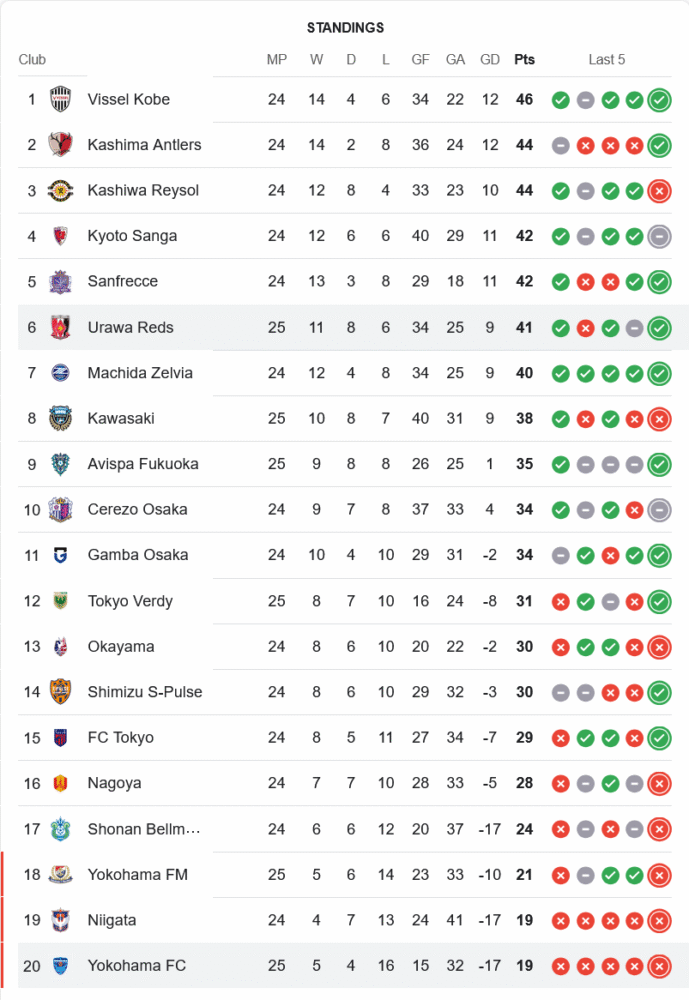Open the Machida Zelvia team page
689x1000 pixels.
point(140,373)
